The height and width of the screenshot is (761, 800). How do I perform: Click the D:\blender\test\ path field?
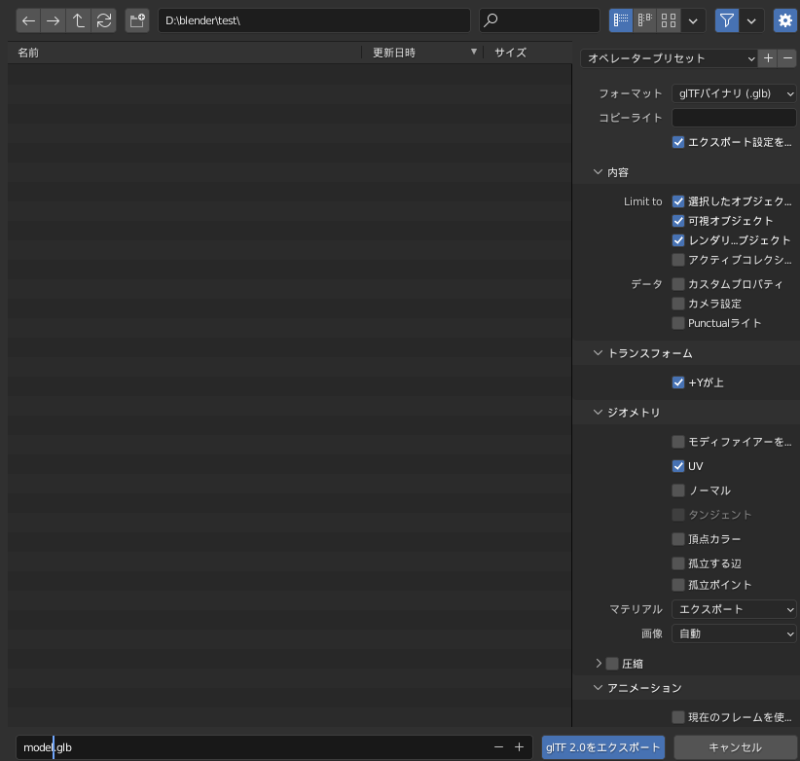[314, 20]
